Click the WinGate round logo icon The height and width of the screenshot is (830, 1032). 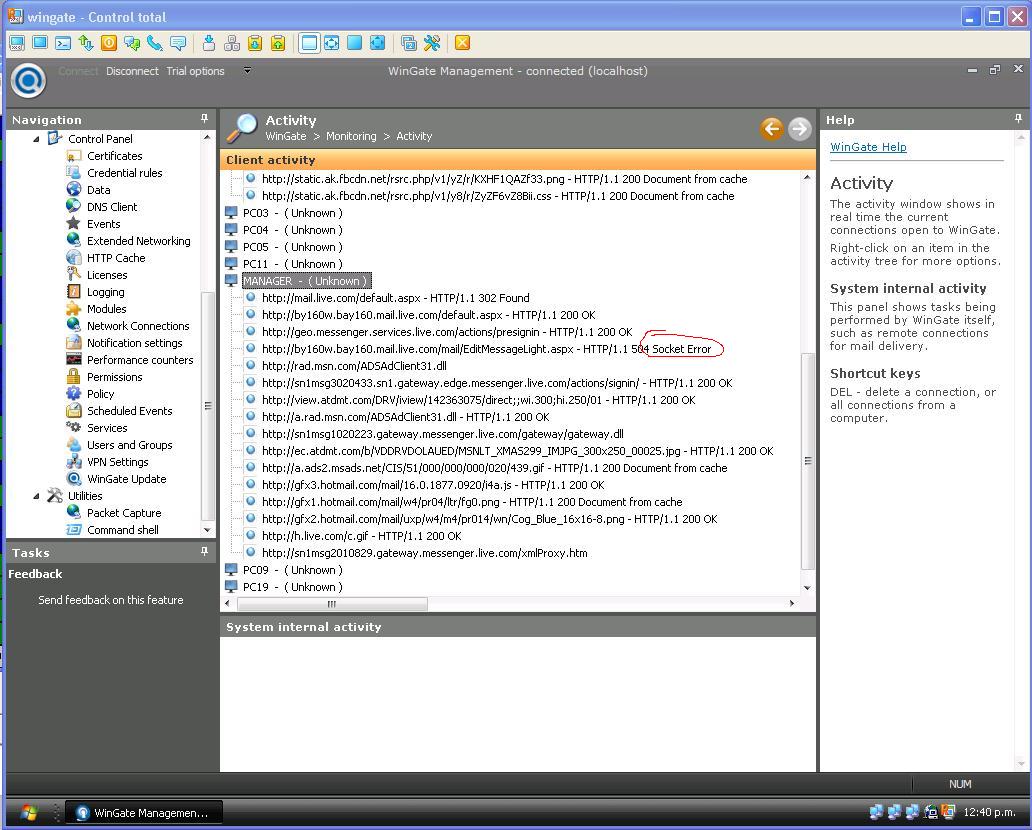coord(28,80)
